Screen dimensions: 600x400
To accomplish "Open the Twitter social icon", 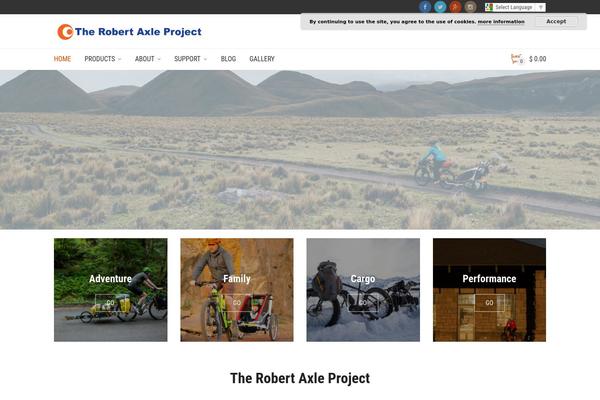I will click(440, 7).
